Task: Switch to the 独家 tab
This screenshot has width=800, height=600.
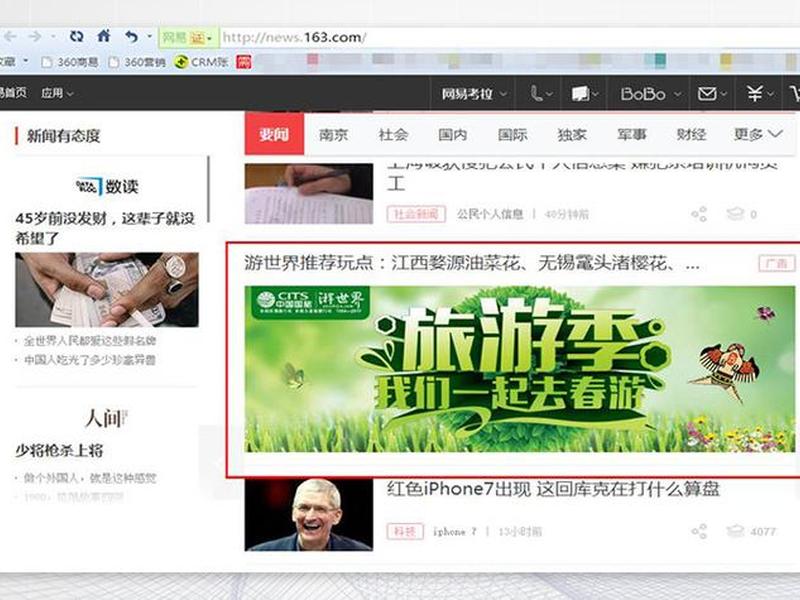Action: pos(572,135)
